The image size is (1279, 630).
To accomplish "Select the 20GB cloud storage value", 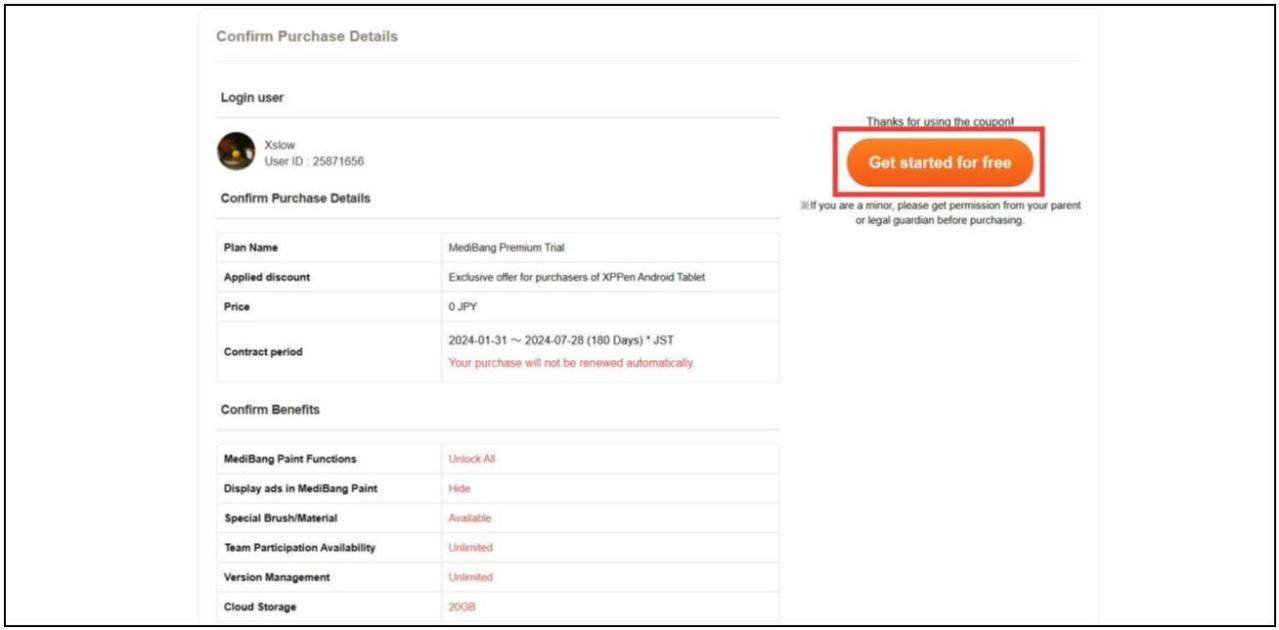I will (462, 607).
